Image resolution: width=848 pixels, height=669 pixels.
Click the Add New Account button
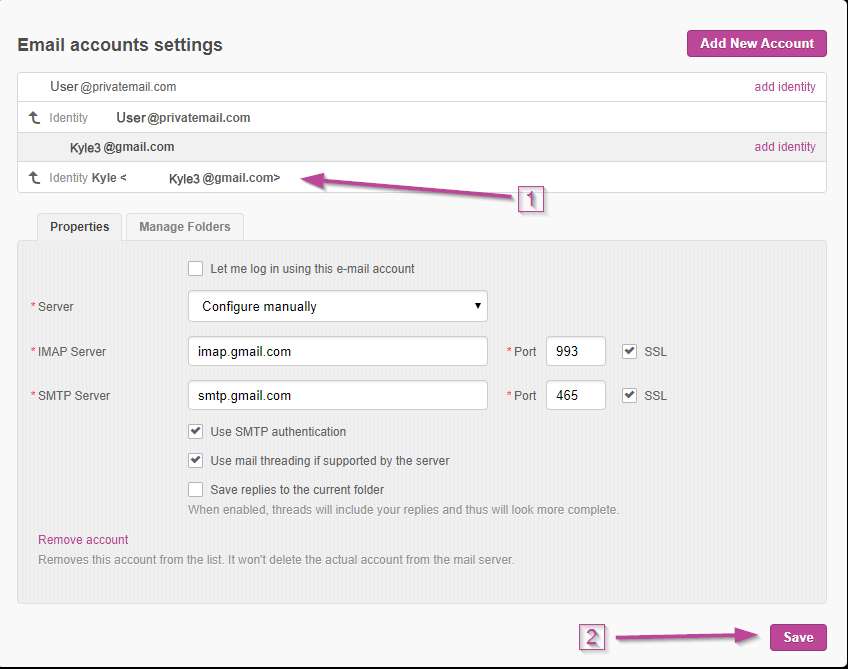coord(756,43)
